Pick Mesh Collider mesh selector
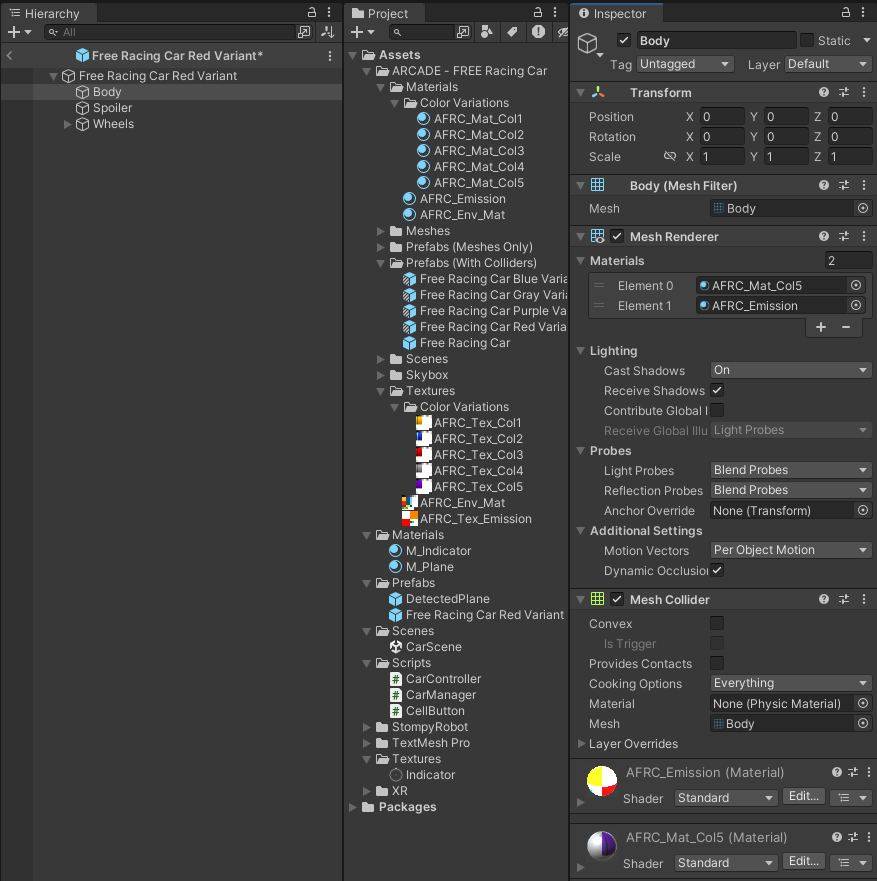 [x=863, y=724]
